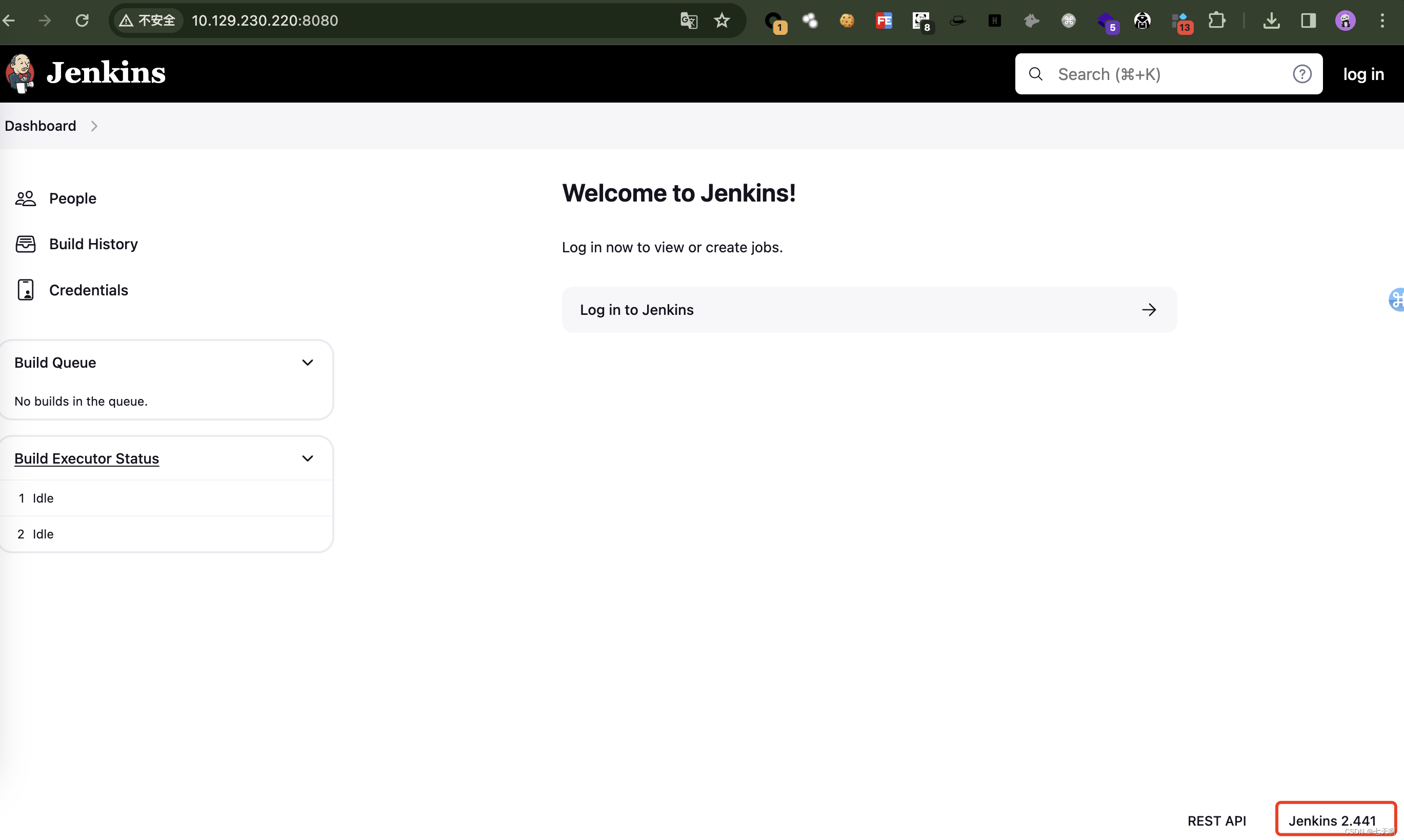Open the Google Translate icon

pos(689,21)
